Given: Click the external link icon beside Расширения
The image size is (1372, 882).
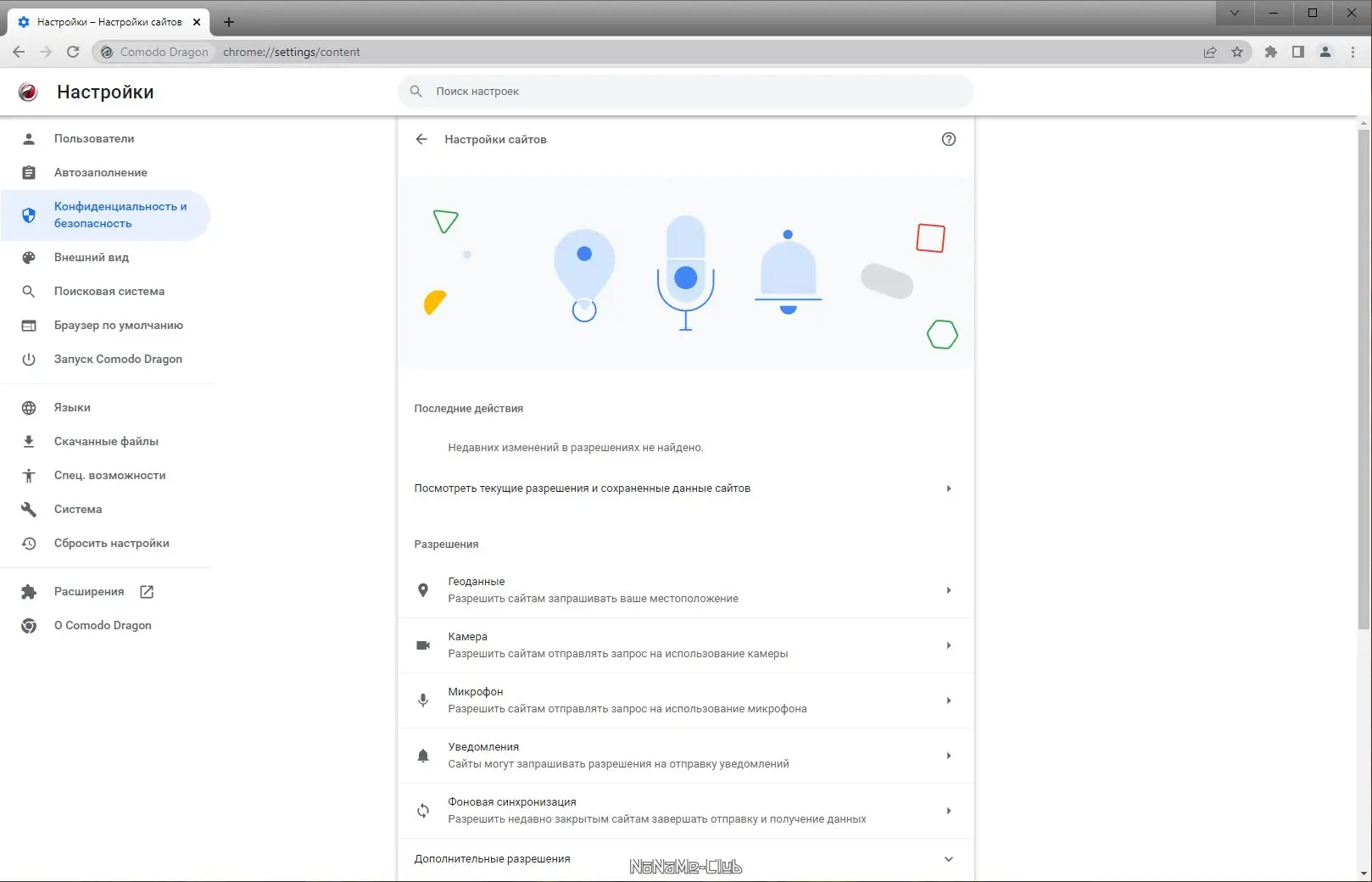Looking at the screenshot, I should click(x=147, y=591).
